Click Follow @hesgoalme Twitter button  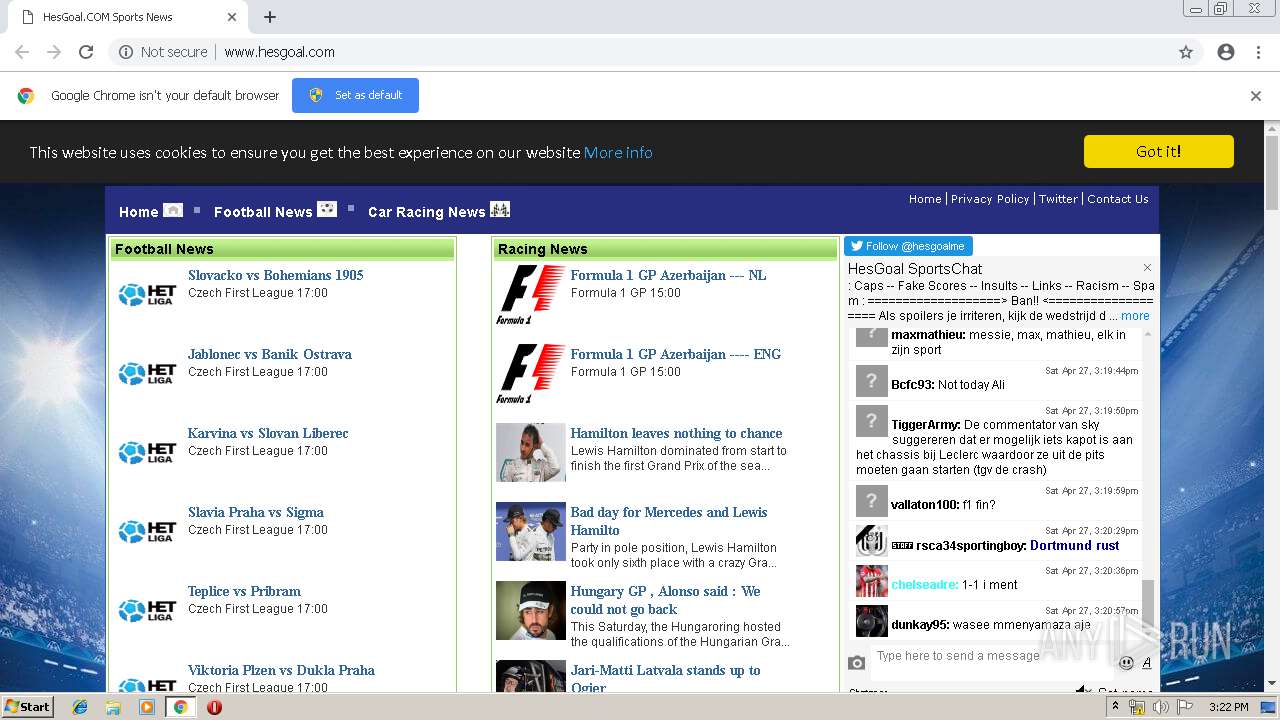pos(908,246)
